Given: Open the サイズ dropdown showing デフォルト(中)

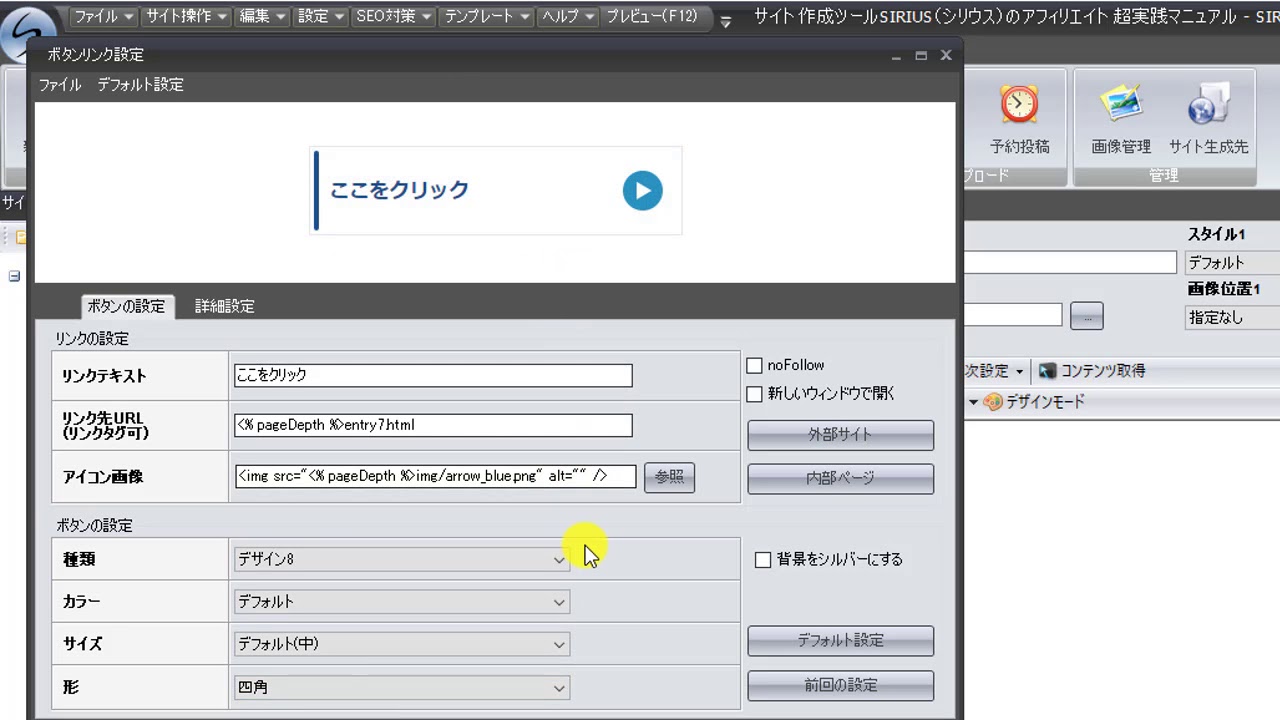Looking at the screenshot, I should (402, 644).
